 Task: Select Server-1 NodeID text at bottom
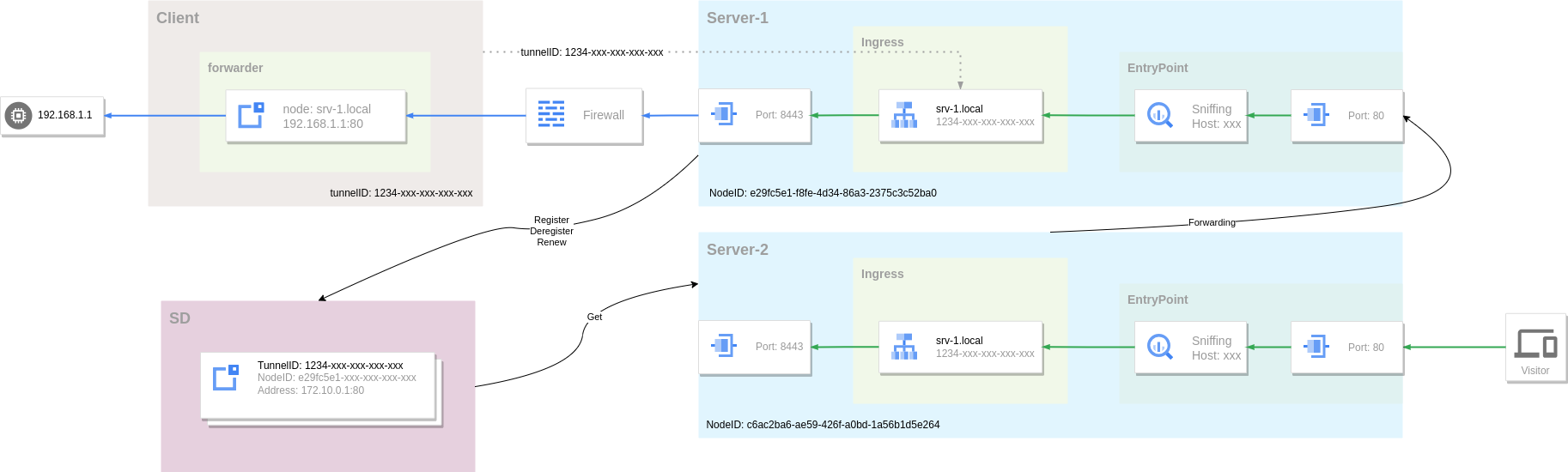[x=823, y=193]
